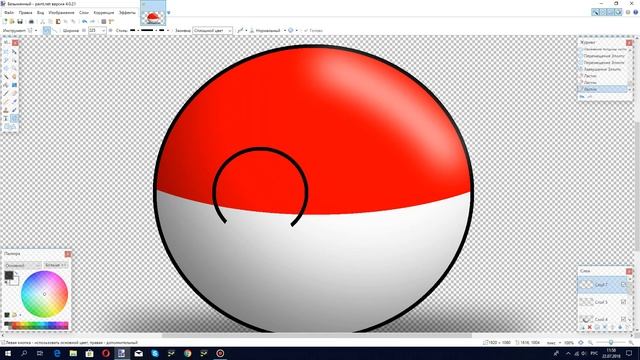Open the Эффекты menu
The width and height of the screenshot is (640, 360).
127,13
